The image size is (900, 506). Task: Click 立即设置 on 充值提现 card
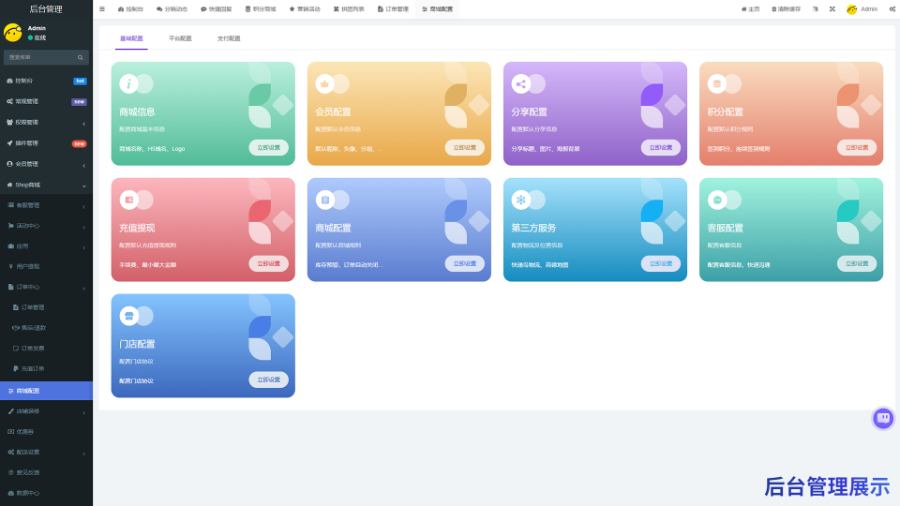click(x=269, y=264)
